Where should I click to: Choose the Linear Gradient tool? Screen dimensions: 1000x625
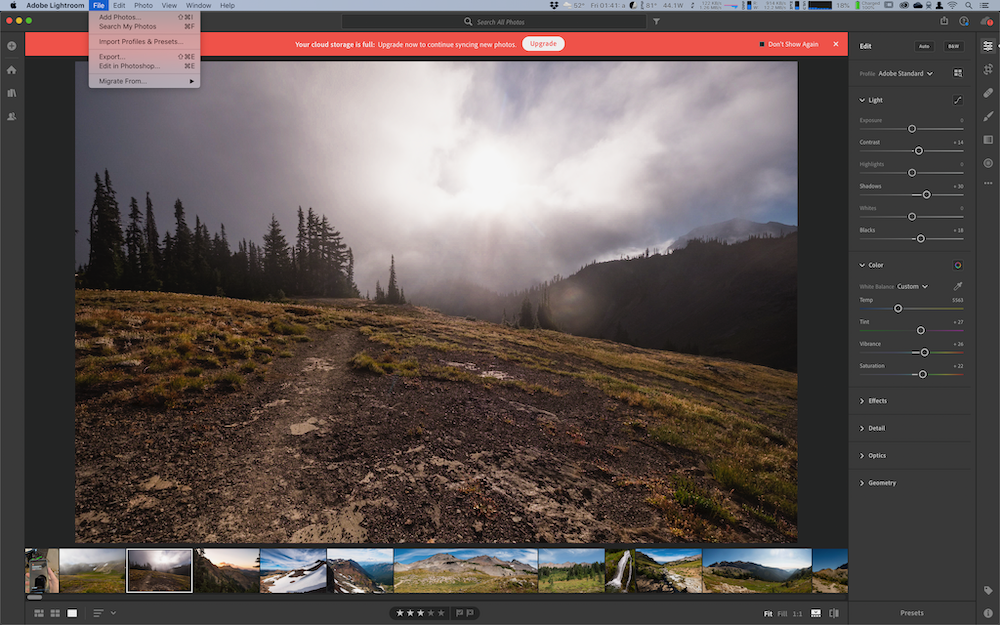point(988,139)
